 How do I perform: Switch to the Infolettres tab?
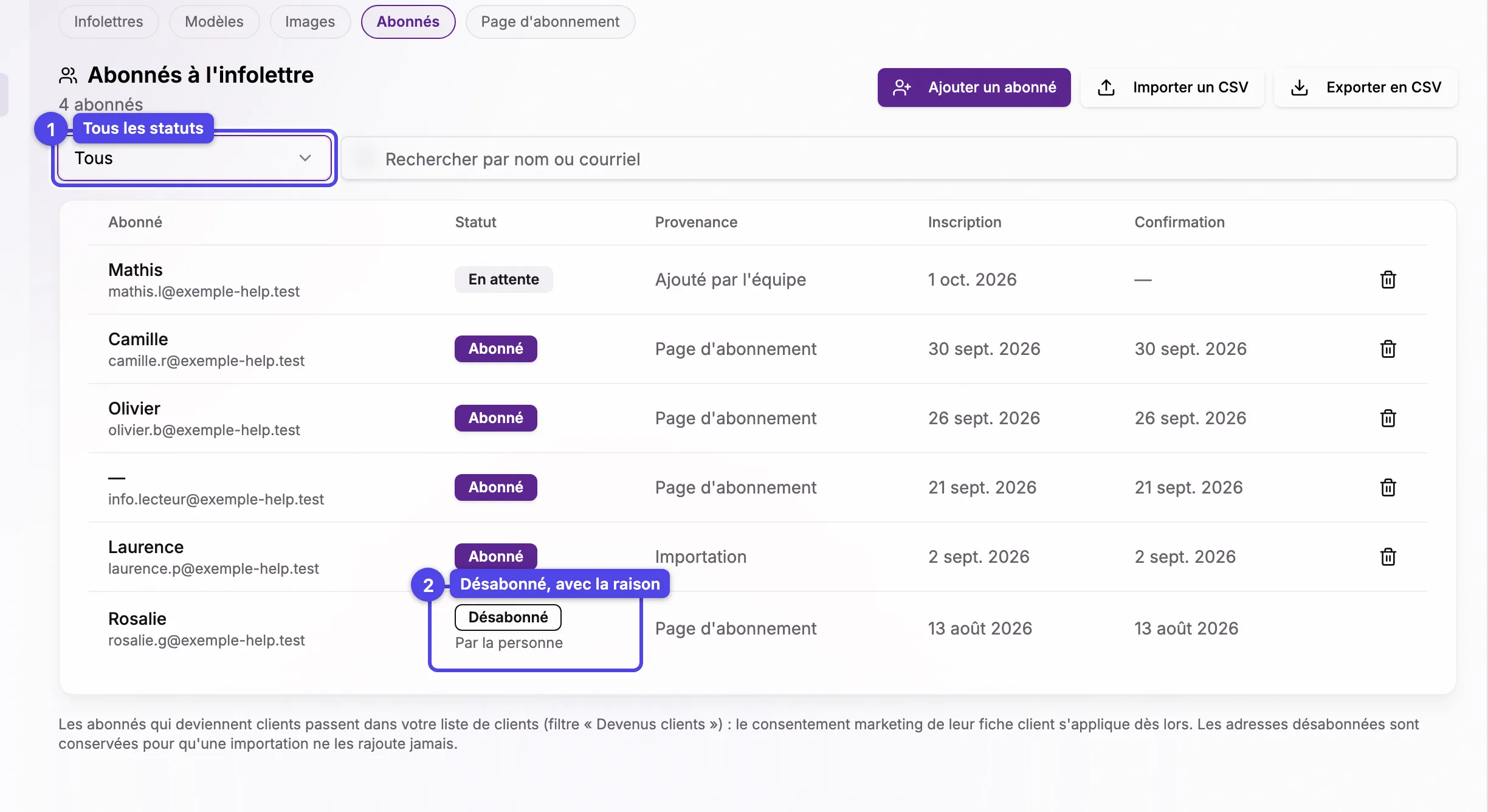[x=108, y=22]
